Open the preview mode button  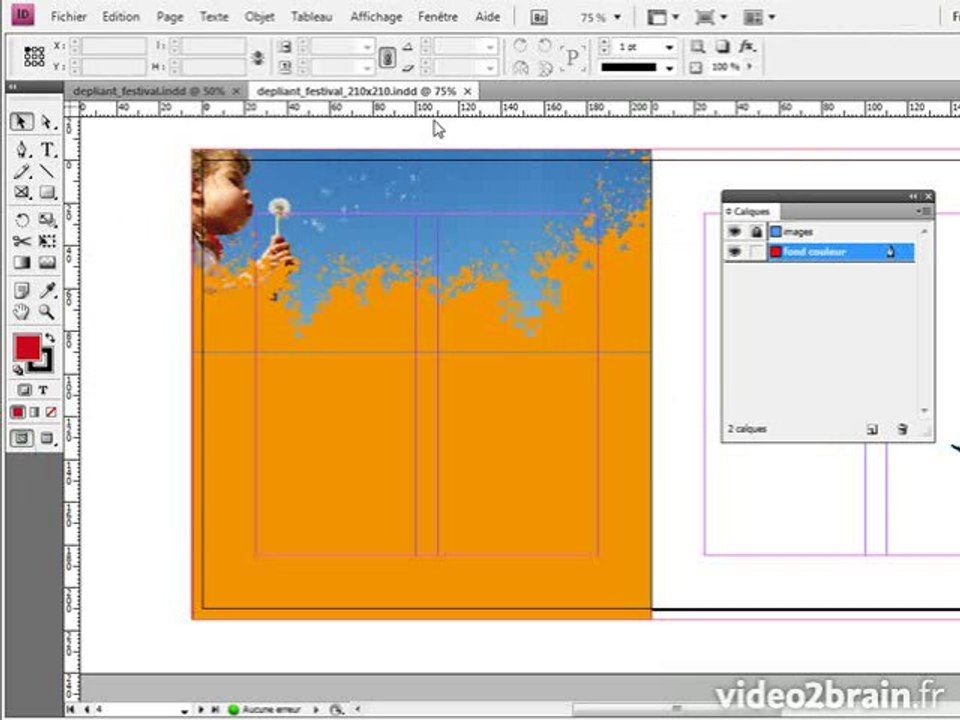tap(47, 438)
